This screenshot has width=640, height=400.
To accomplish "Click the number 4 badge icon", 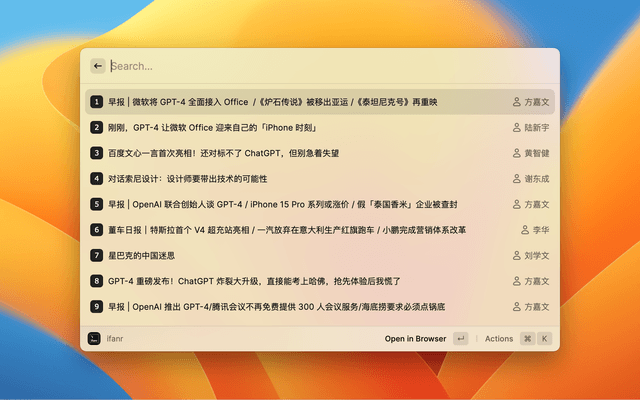I will coord(97,179).
